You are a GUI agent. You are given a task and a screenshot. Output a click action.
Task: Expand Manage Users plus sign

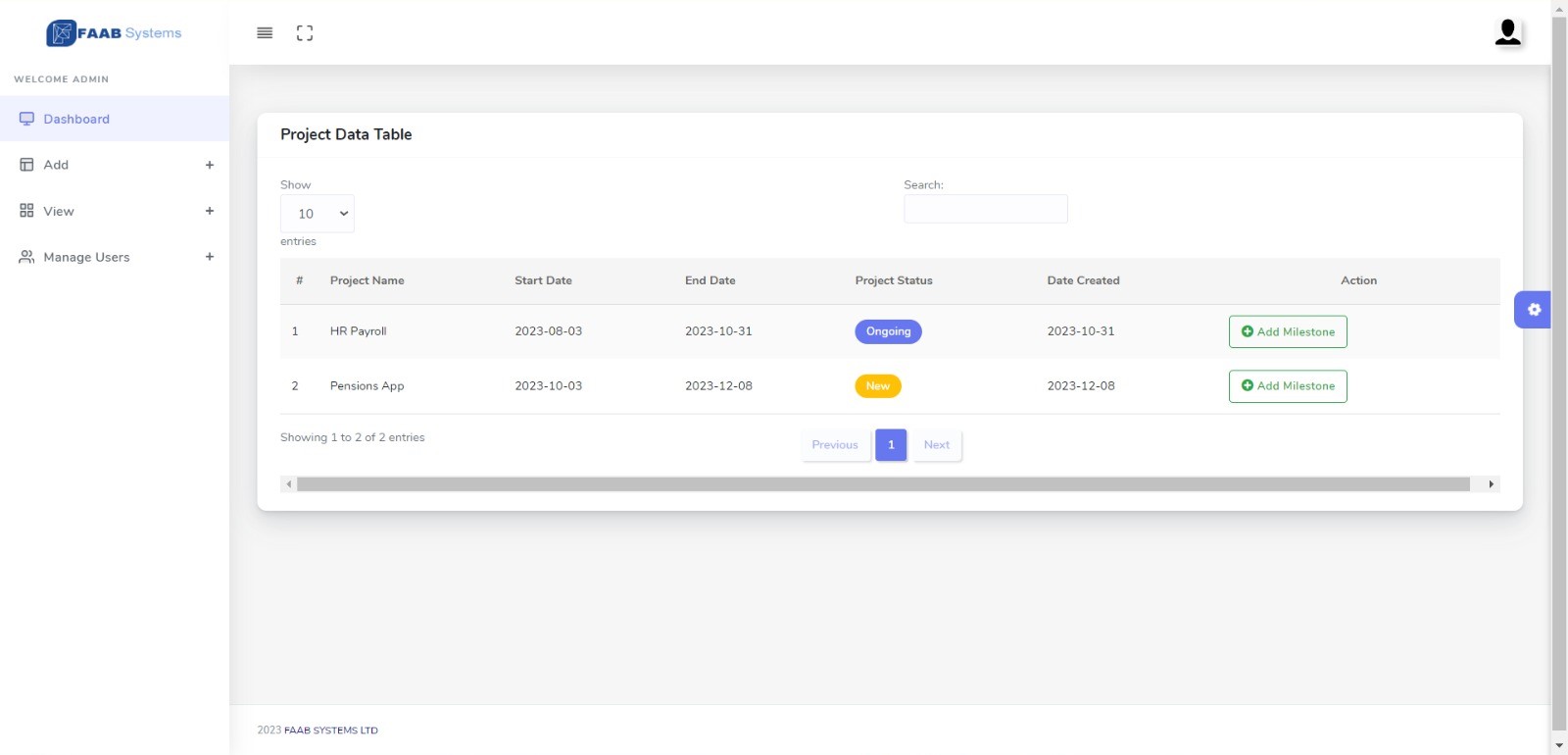[209, 257]
